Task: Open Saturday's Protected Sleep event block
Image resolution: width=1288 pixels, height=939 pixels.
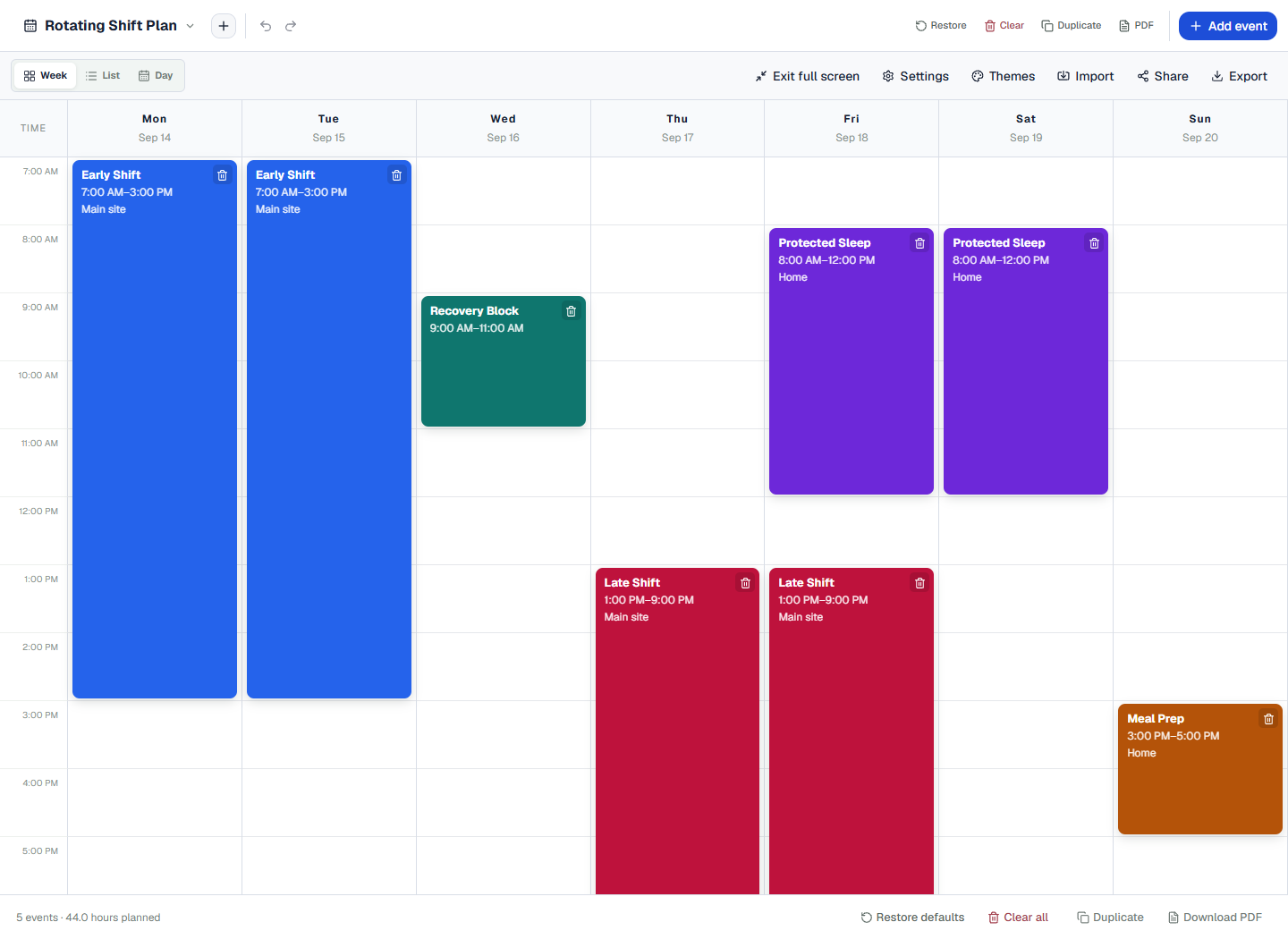Action: 1026,361
